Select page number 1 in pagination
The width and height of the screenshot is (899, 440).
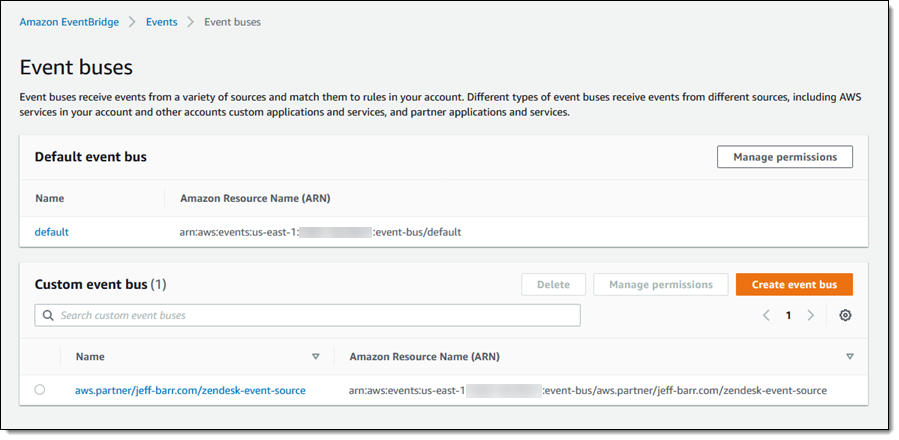pos(788,315)
